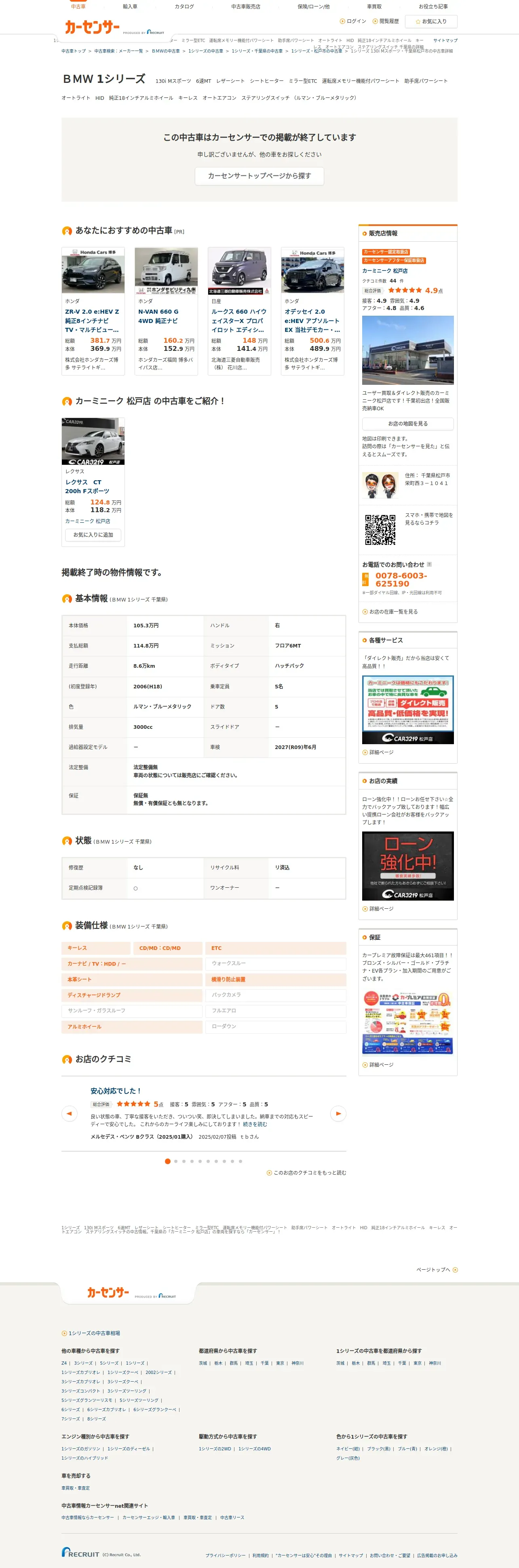Click the dealership building photo in 販売店情報

[x=408, y=350]
